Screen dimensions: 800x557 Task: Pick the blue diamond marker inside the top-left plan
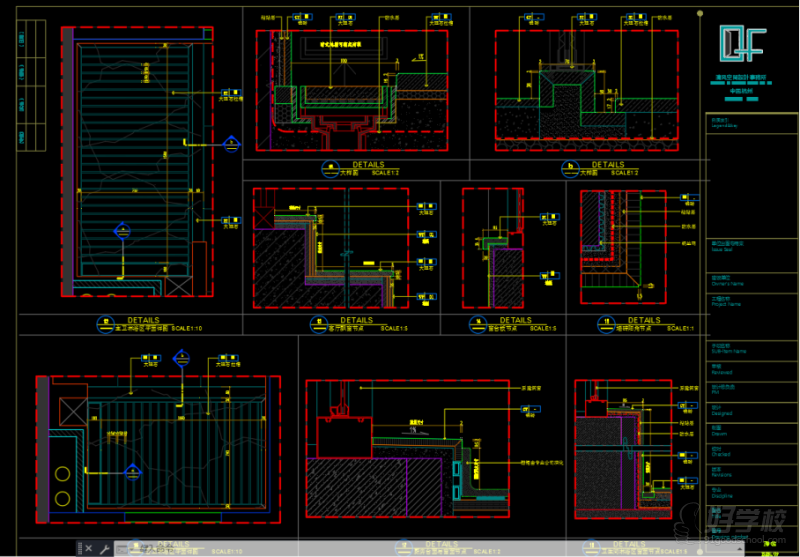(122, 232)
